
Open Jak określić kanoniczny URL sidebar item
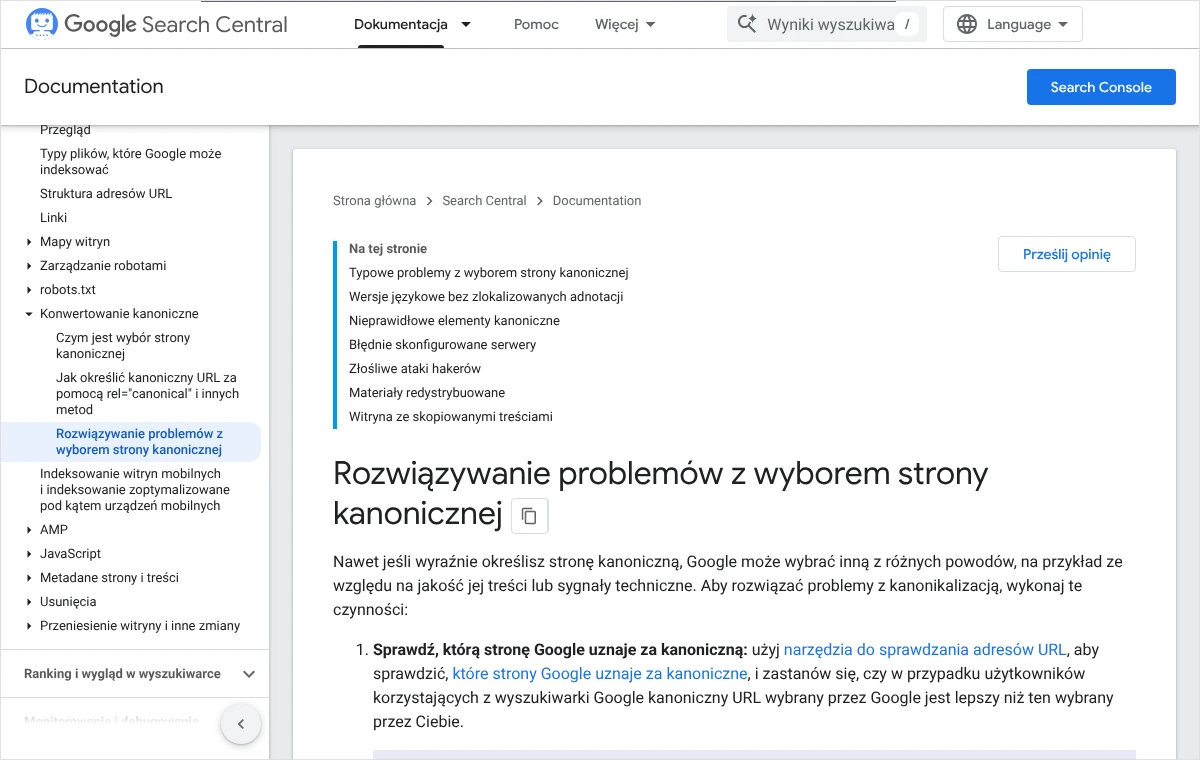click(148, 394)
